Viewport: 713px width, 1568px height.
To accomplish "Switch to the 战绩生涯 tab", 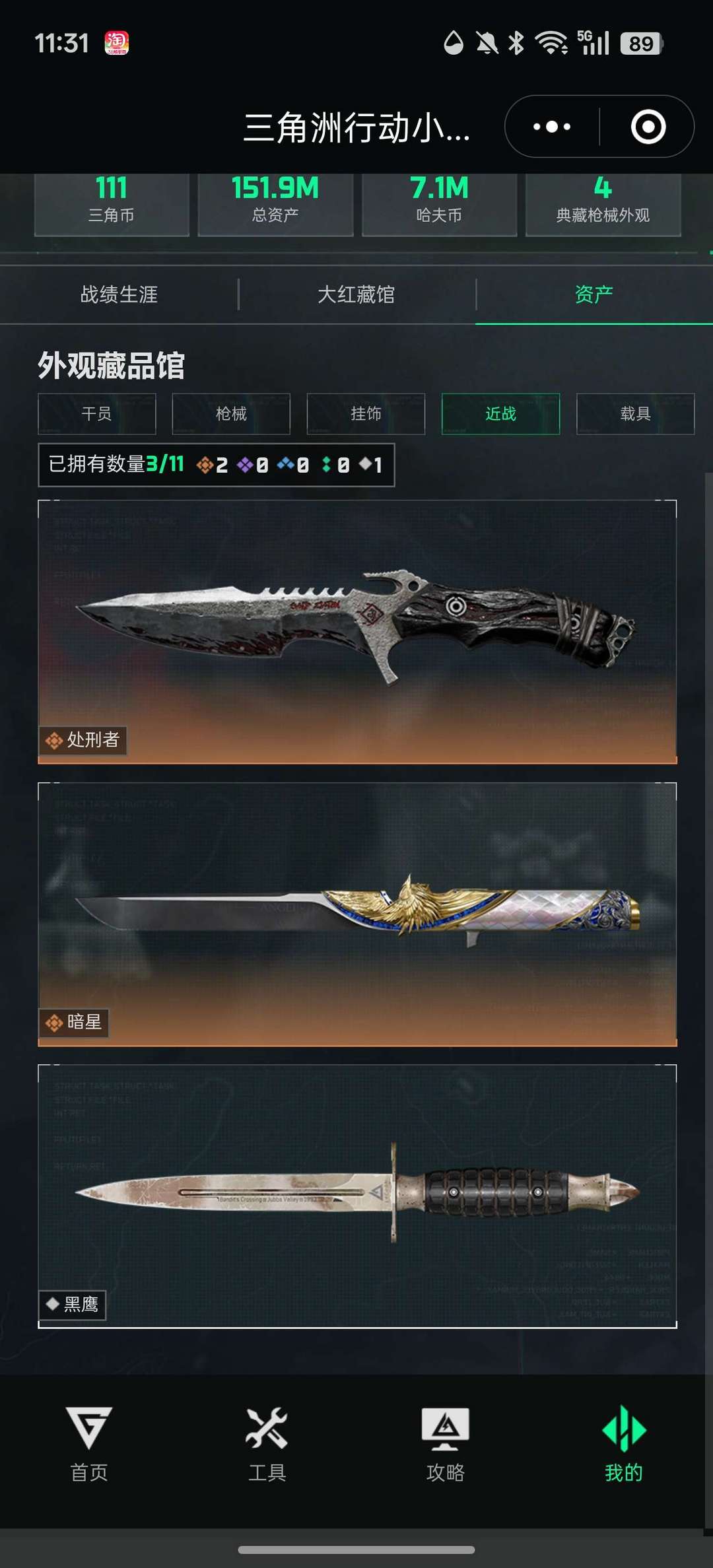I will (x=119, y=294).
